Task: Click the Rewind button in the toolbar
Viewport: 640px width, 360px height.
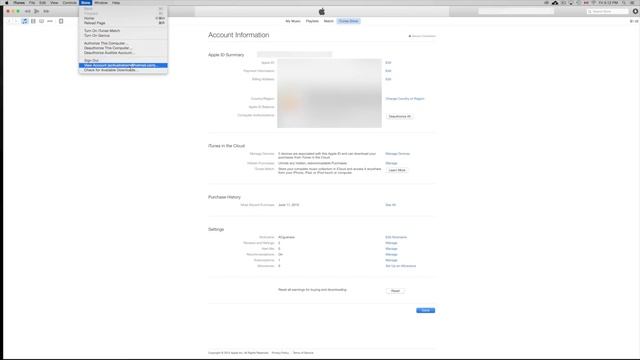Action: tap(27, 11)
